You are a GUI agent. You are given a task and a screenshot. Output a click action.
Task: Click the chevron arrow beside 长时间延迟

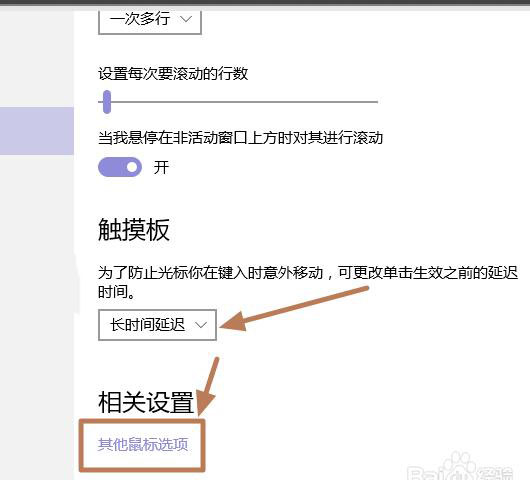(201, 325)
